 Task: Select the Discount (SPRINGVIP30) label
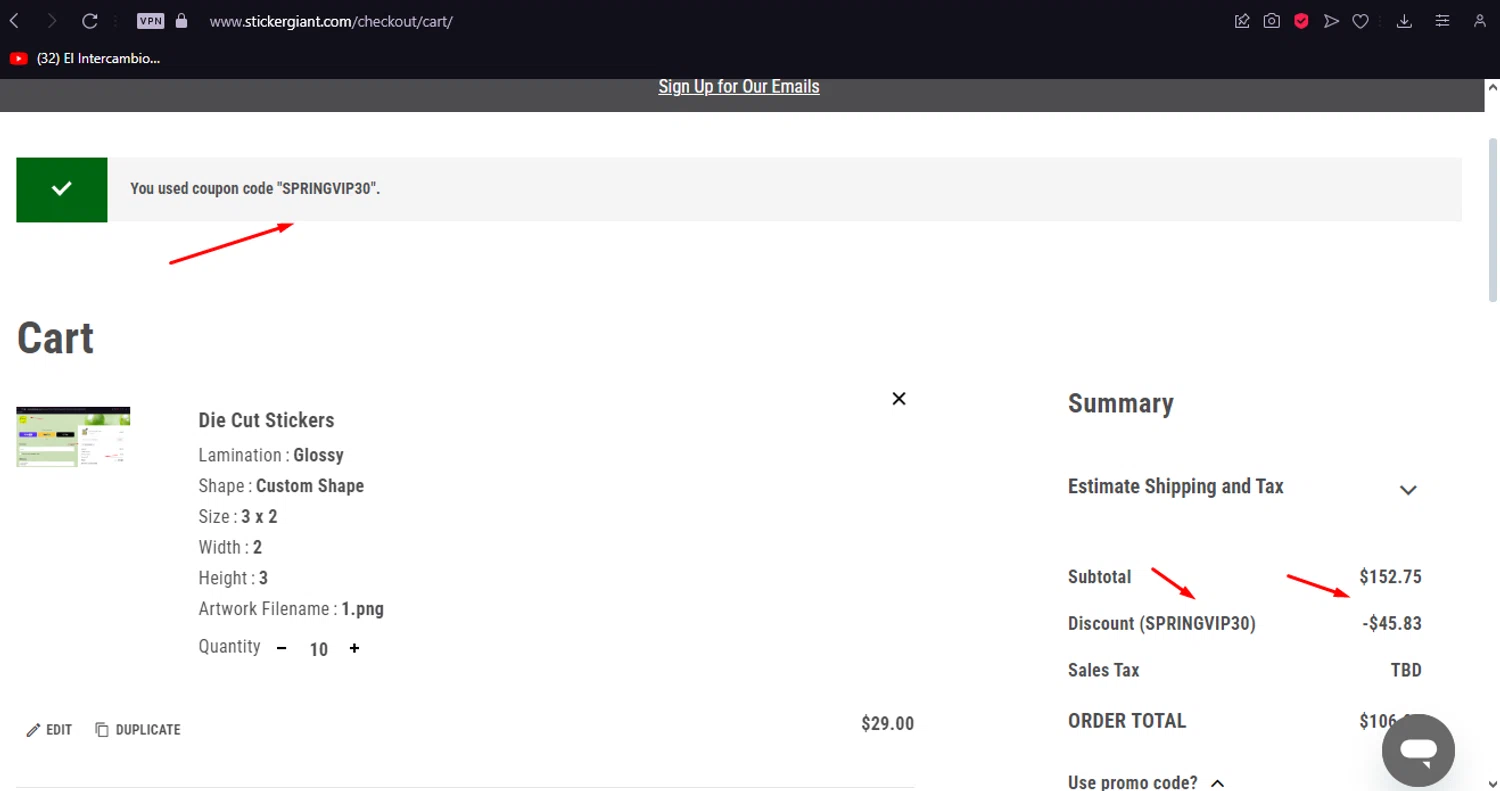click(1162, 624)
